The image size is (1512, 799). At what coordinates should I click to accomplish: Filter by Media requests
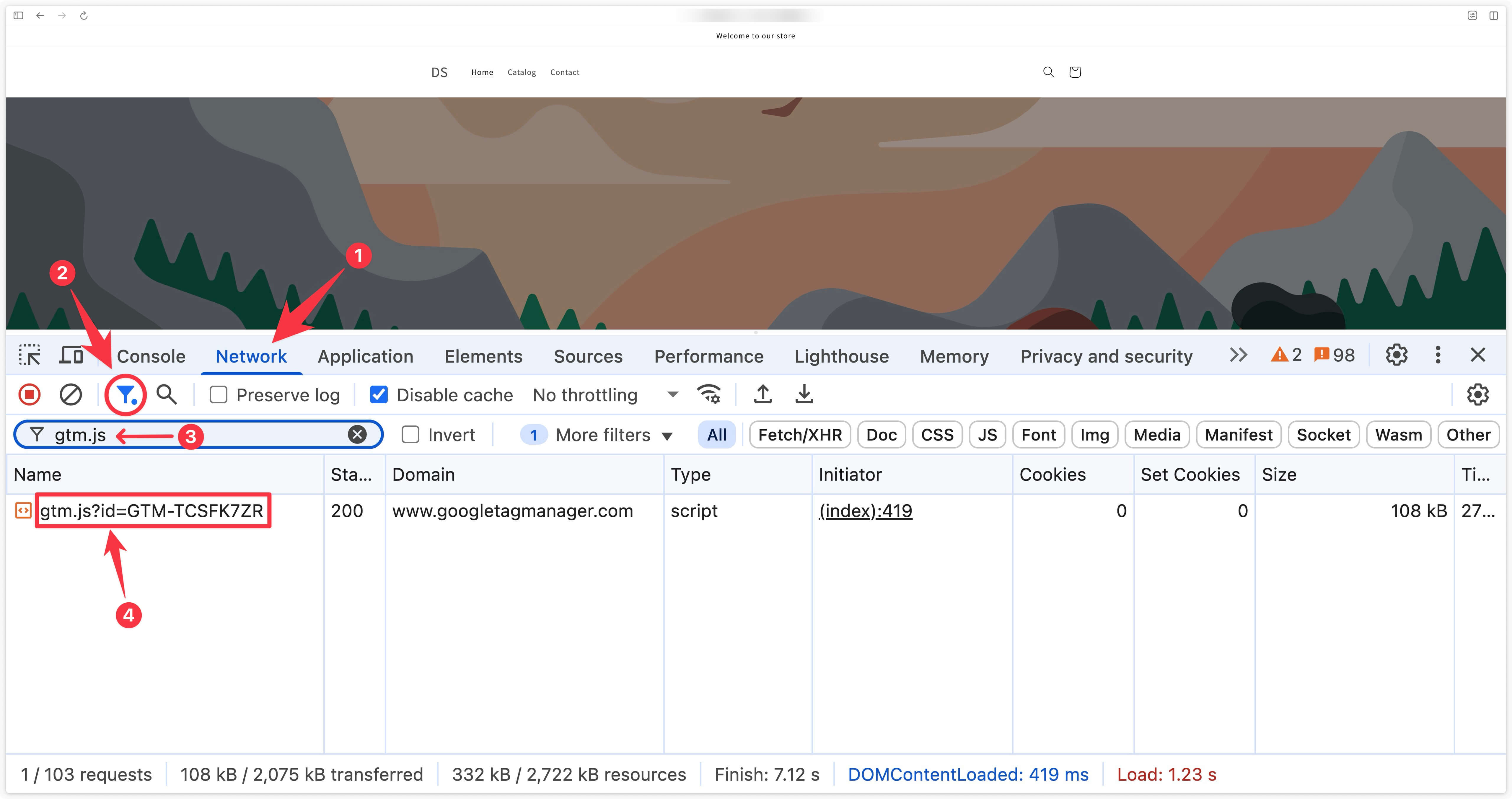pos(1157,434)
